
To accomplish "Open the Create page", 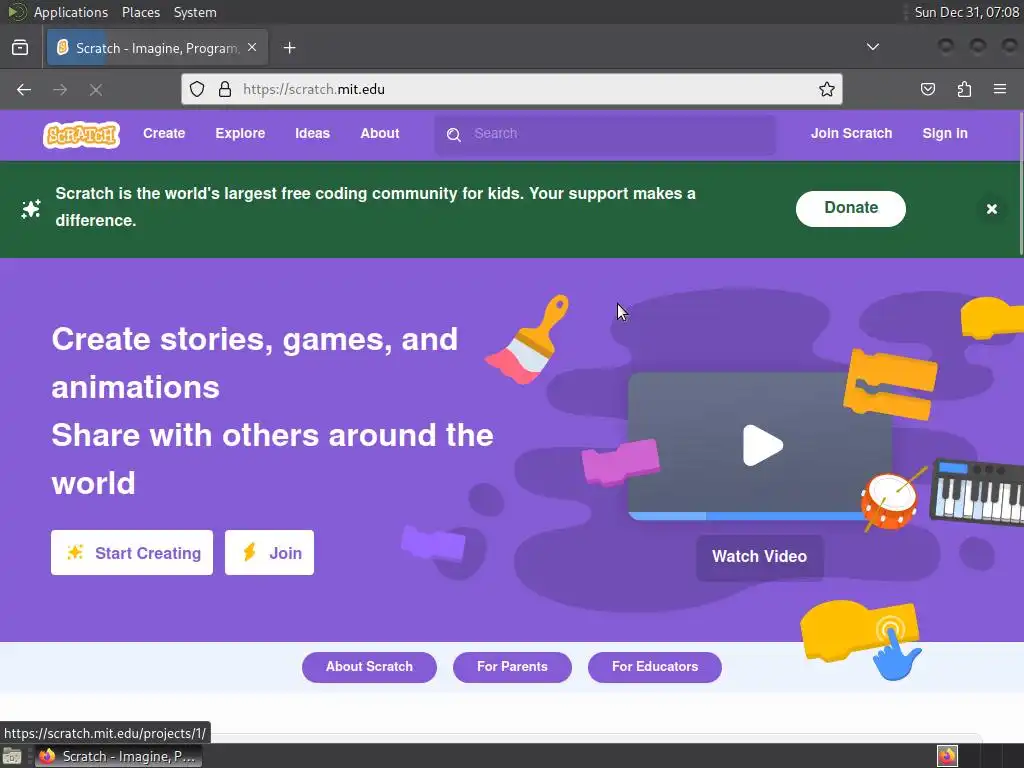I will pos(164,133).
